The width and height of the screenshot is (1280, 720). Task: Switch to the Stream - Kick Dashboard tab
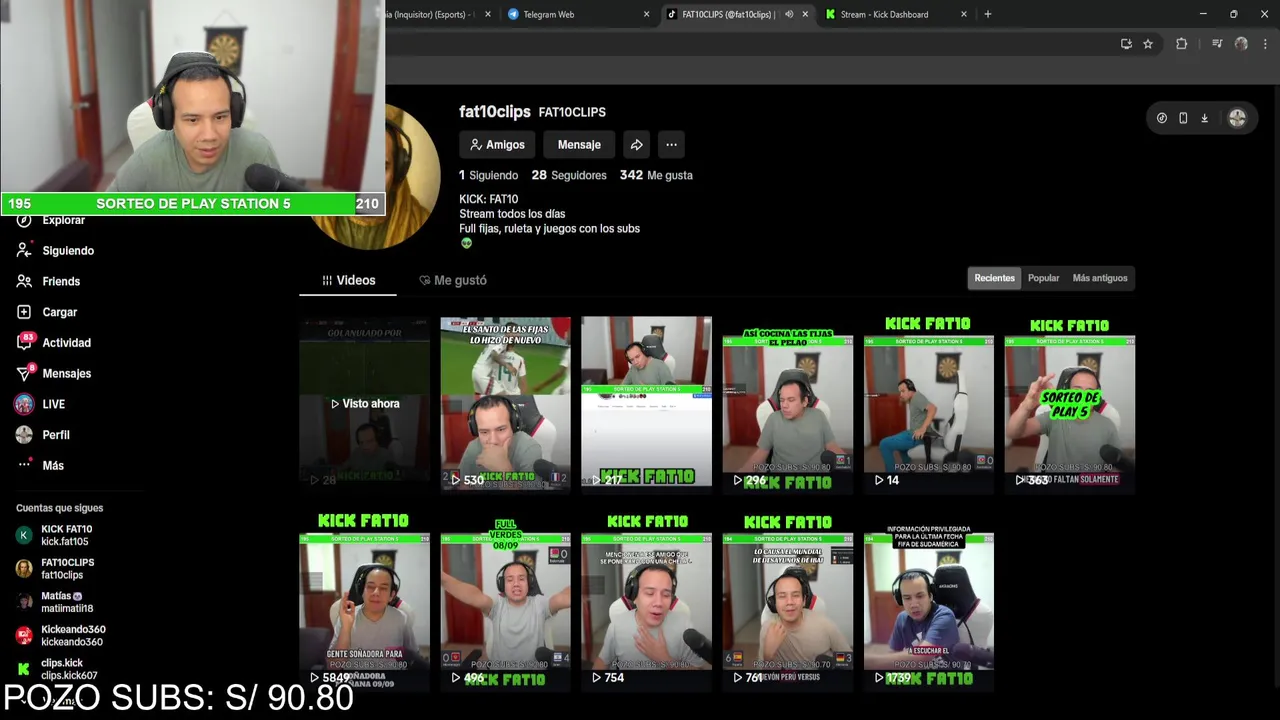point(896,14)
